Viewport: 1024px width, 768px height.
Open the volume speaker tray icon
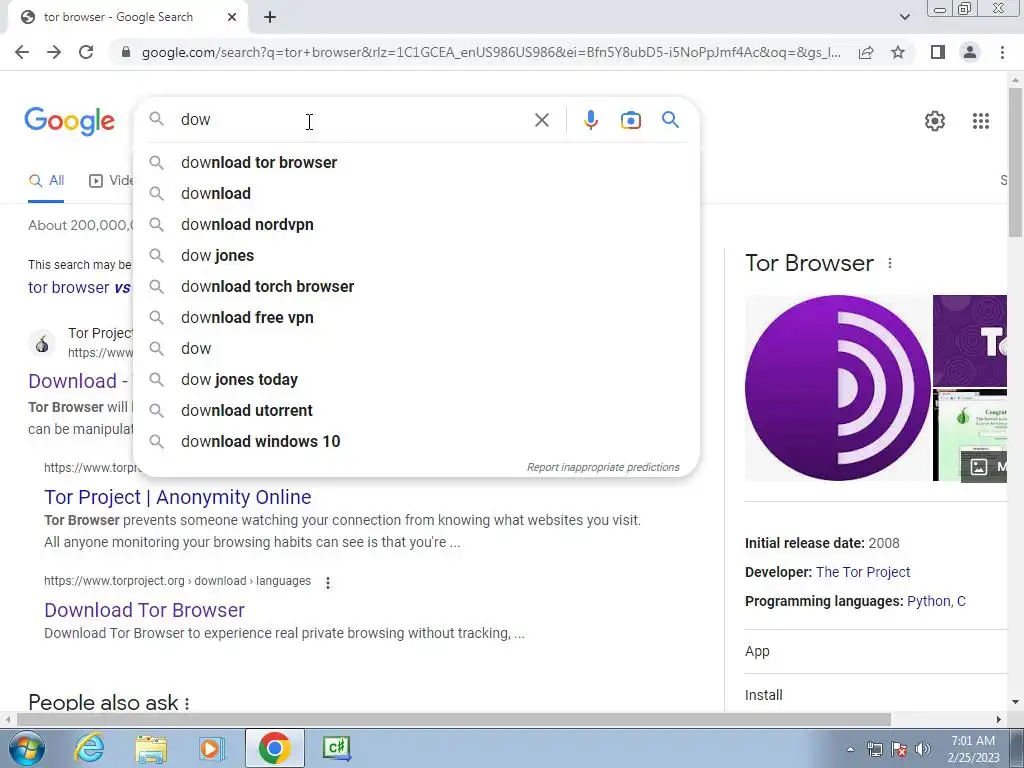923,749
